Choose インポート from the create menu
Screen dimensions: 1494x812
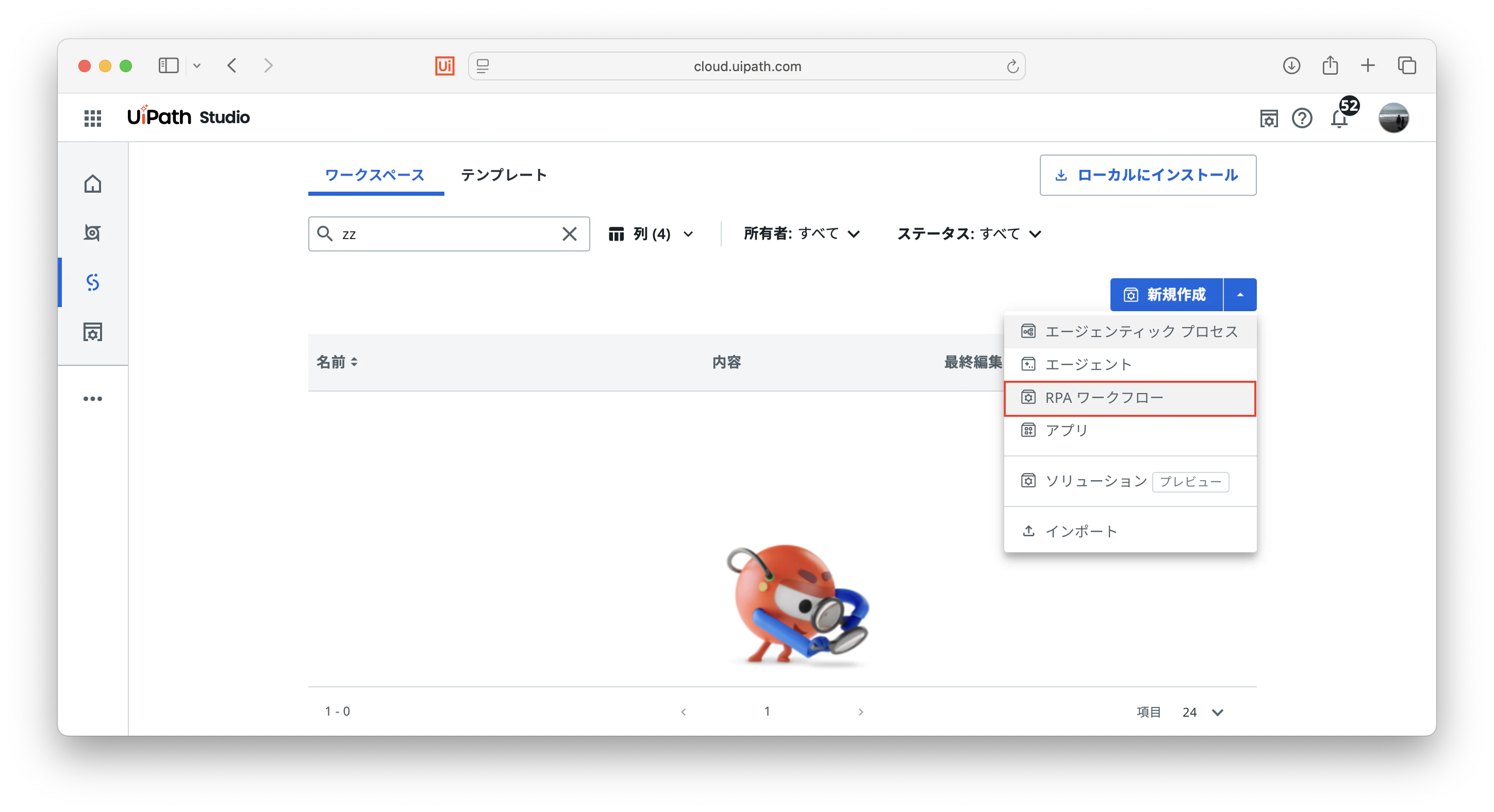[x=1130, y=531]
